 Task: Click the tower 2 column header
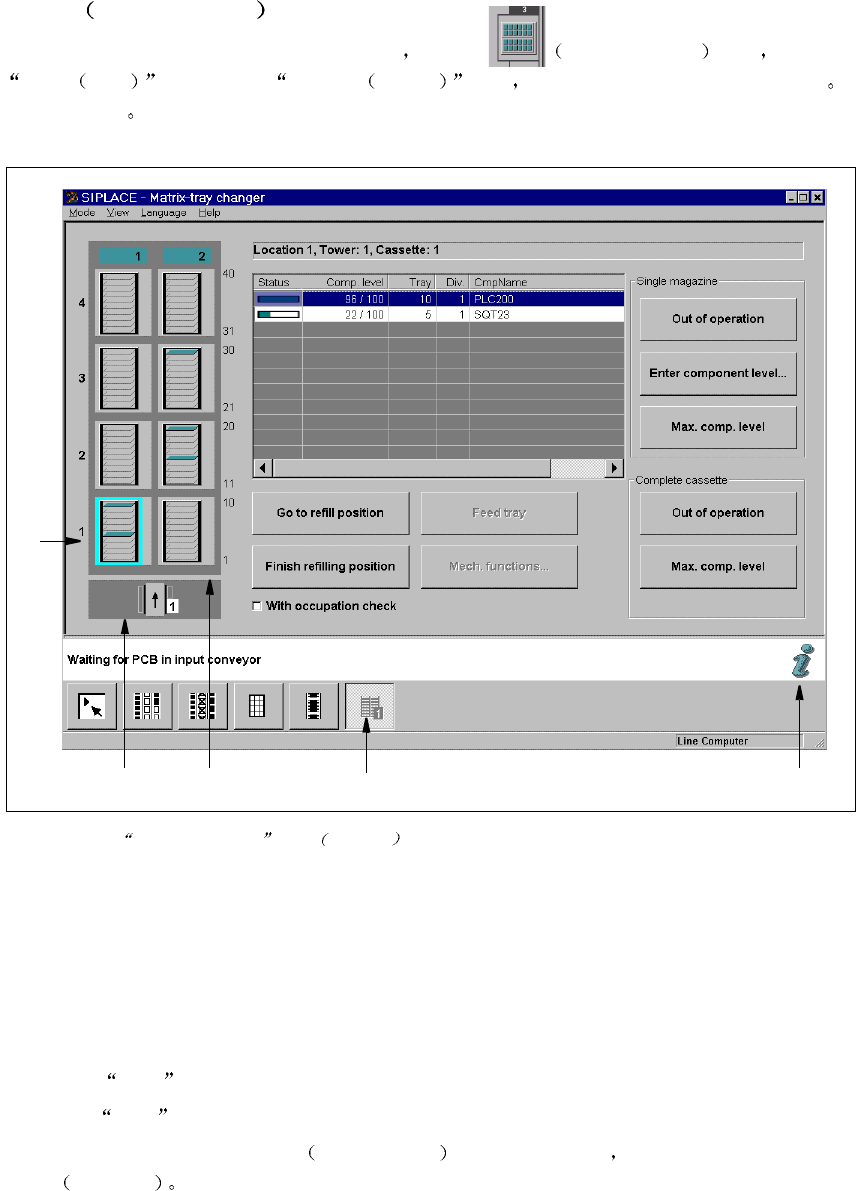pyautogui.click(x=185, y=256)
